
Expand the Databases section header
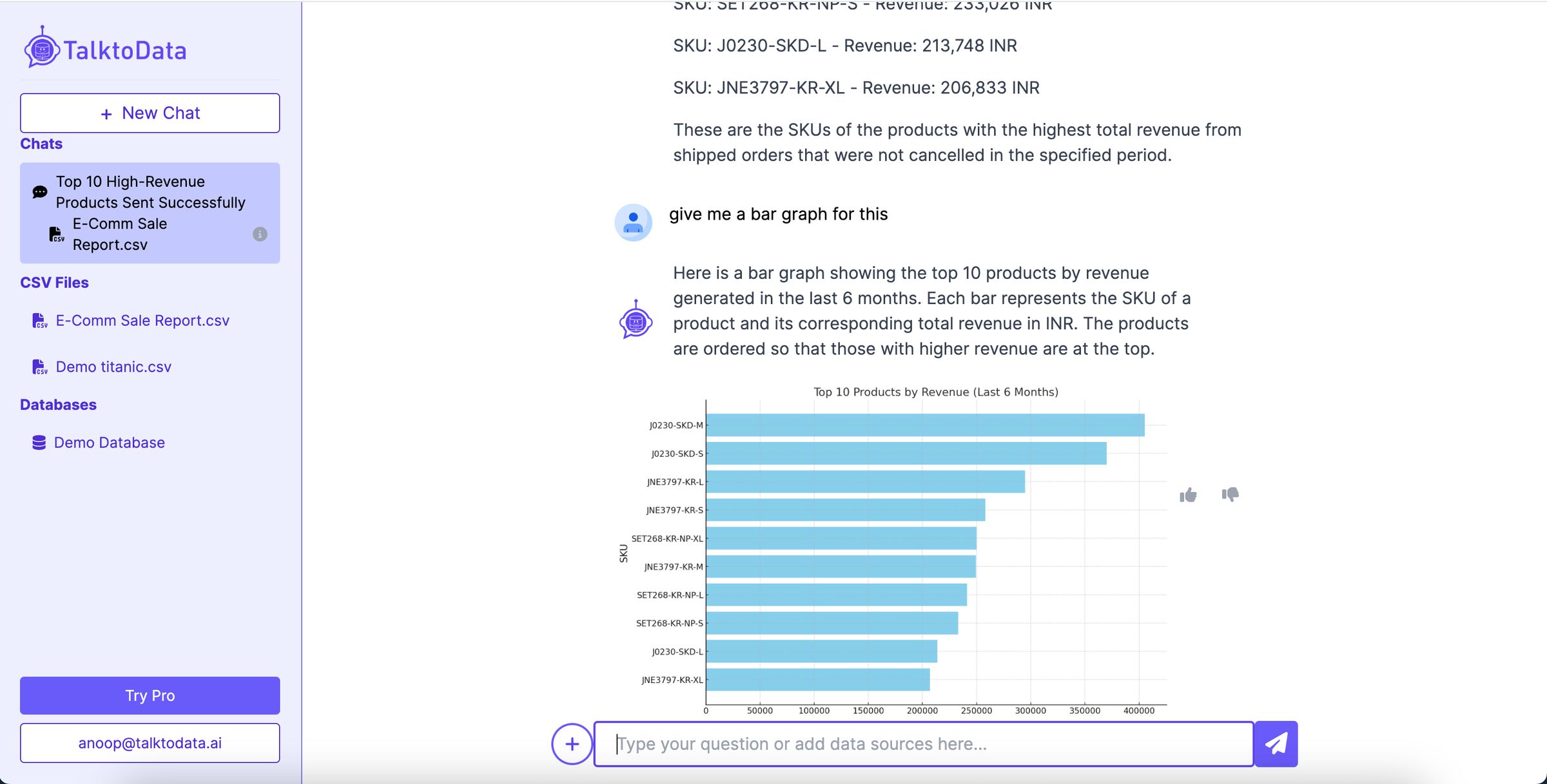pyautogui.click(x=57, y=405)
